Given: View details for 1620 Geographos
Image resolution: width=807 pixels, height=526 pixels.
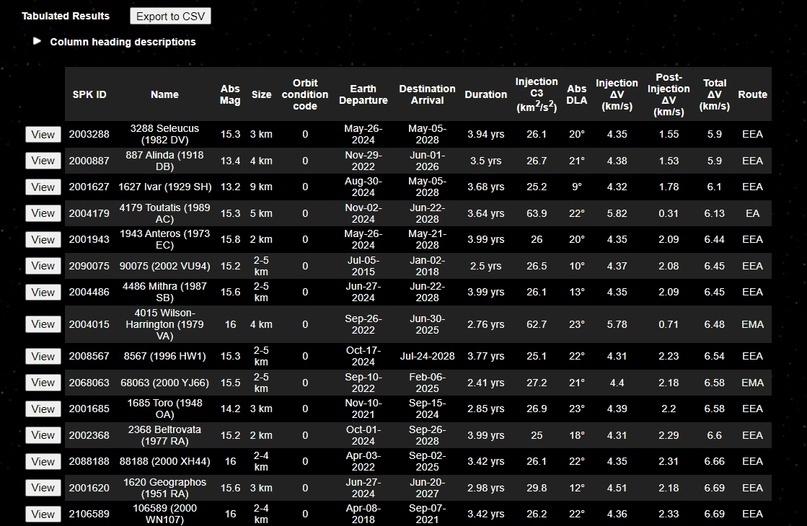Looking at the screenshot, I should pyautogui.click(x=43, y=488).
